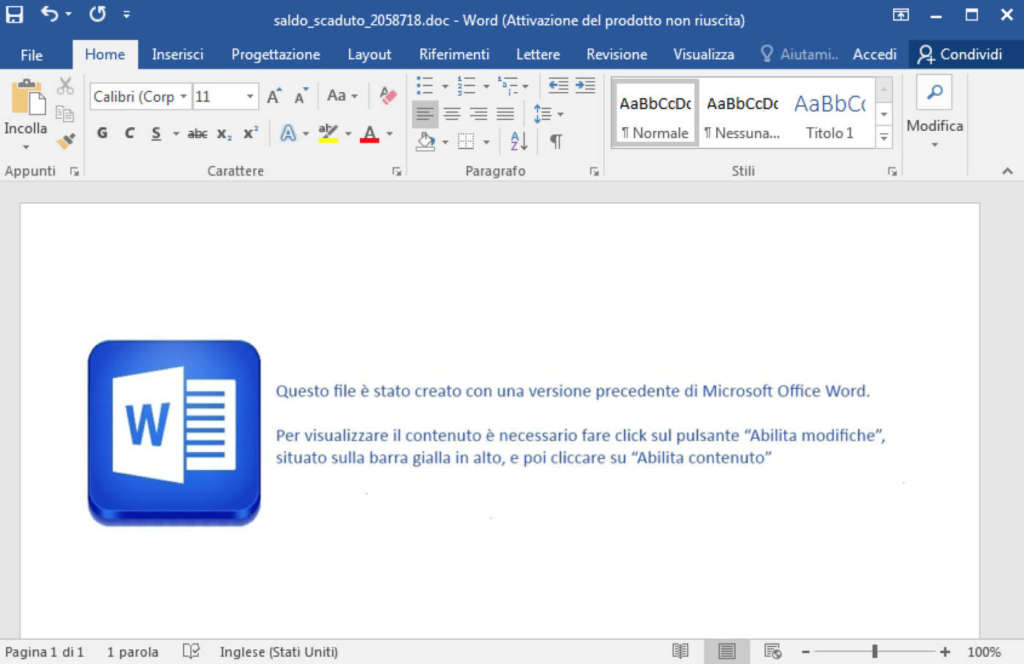Click the zoom slider handle
The width and height of the screenshot is (1024, 664).
coord(874,652)
